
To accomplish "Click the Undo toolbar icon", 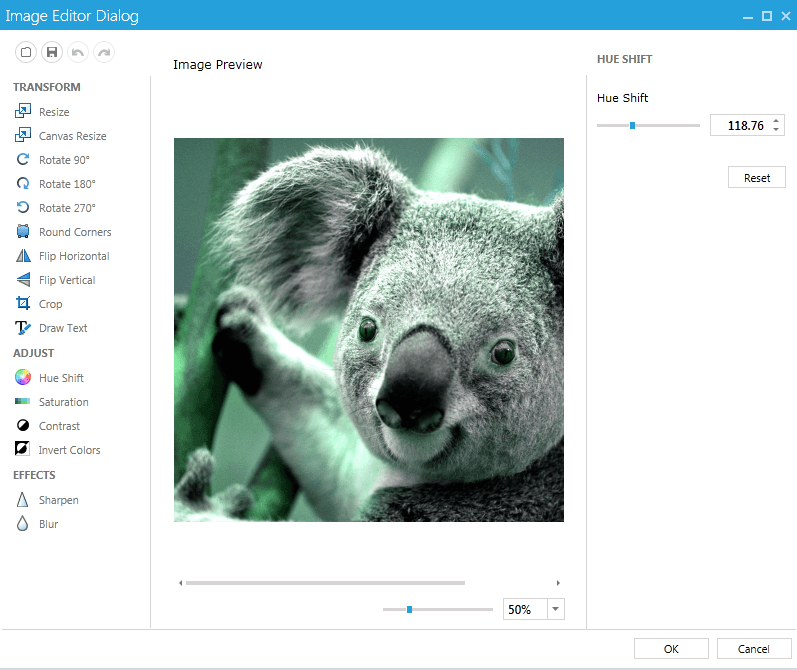I will coord(78,52).
